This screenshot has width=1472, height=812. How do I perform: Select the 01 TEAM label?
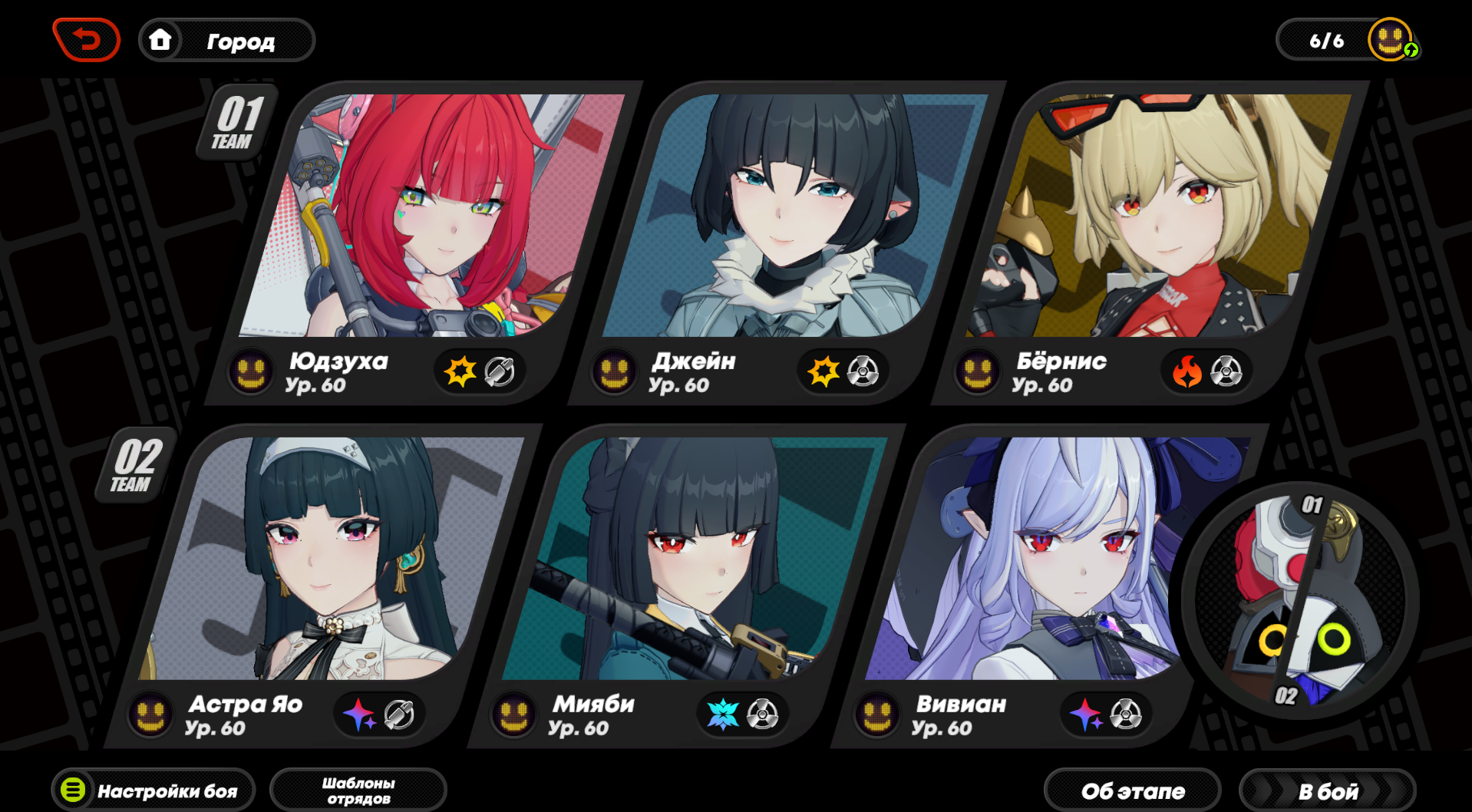236,121
